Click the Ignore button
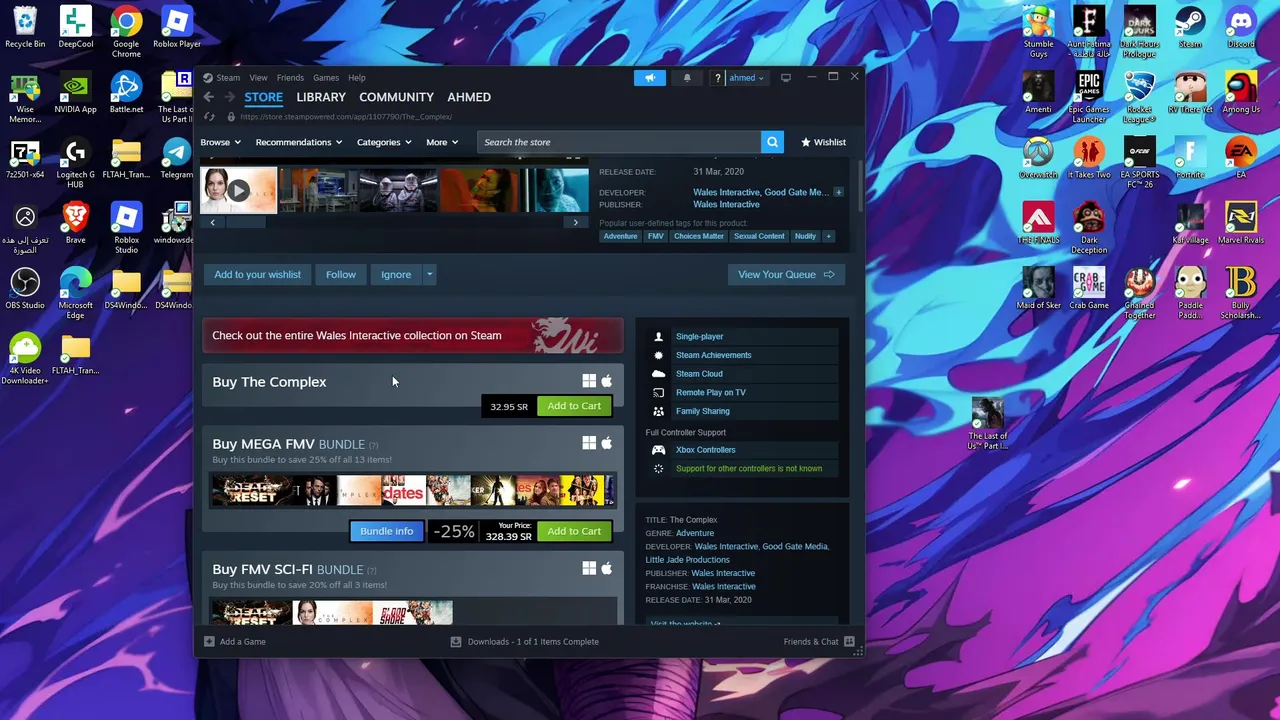This screenshot has width=1280, height=720. point(396,274)
